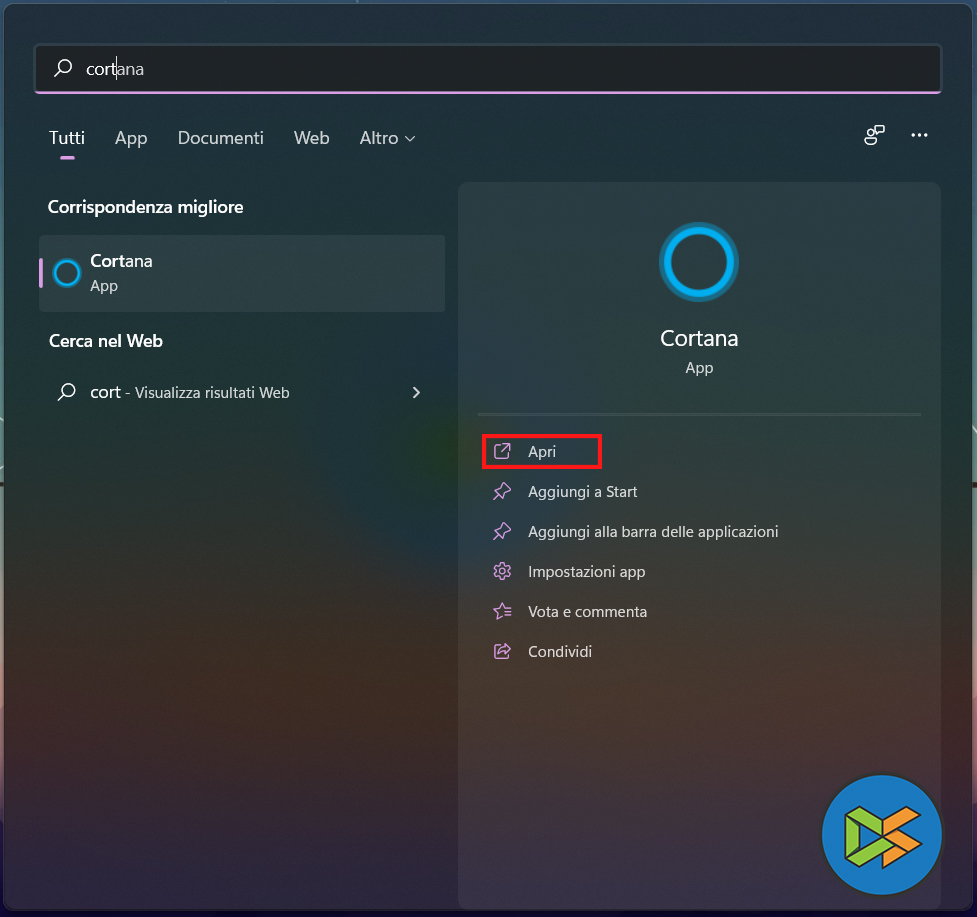Choose Vota e commenta
This screenshot has height=917, width=977.
(x=587, y=612)
